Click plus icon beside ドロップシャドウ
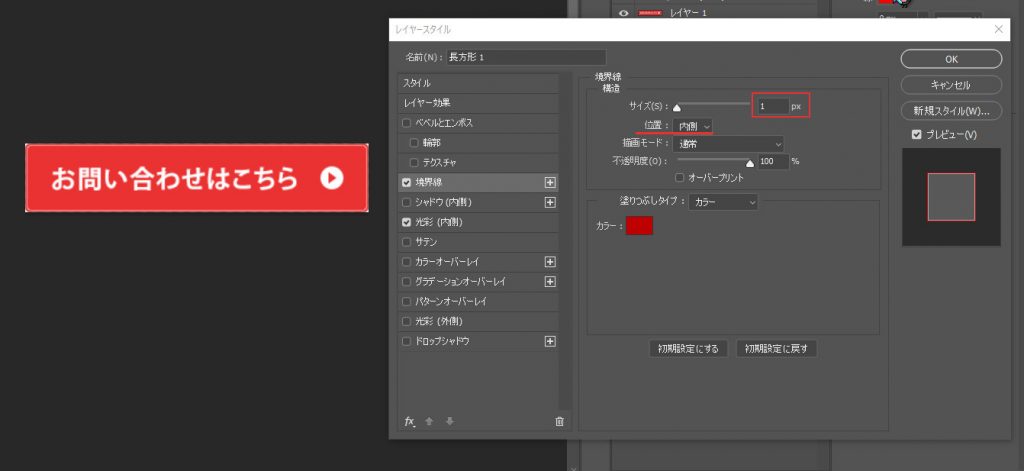This screenshot has width=1024, height=471. point(549,341)
